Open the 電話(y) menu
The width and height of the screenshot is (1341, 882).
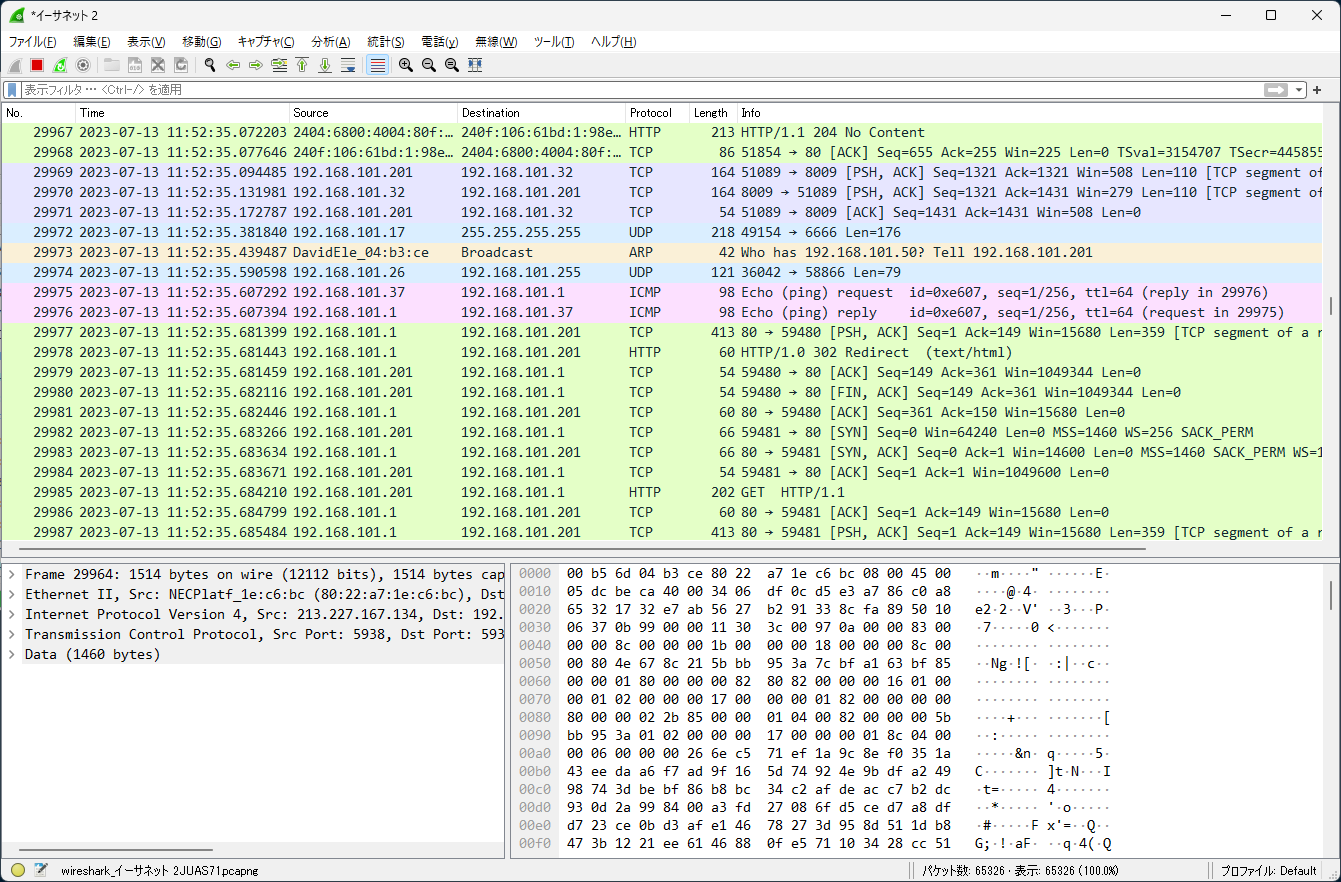(x=440, y=42)
